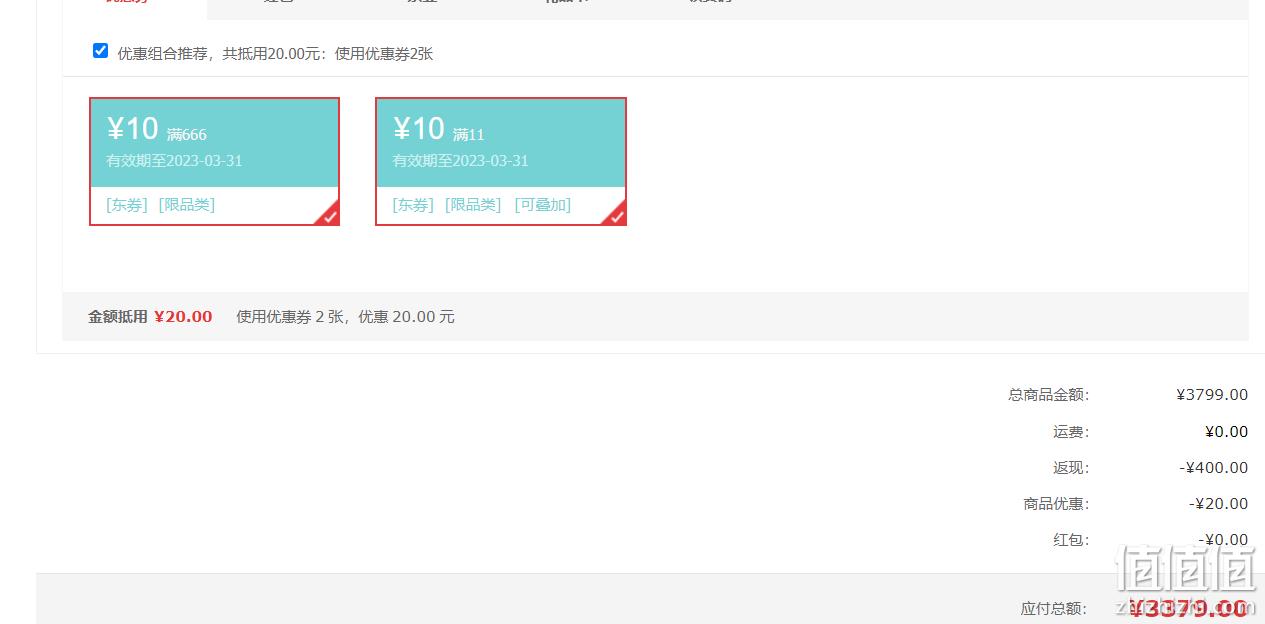
Task: Select the ¥10 满666 coupon card
Action: 215,161
